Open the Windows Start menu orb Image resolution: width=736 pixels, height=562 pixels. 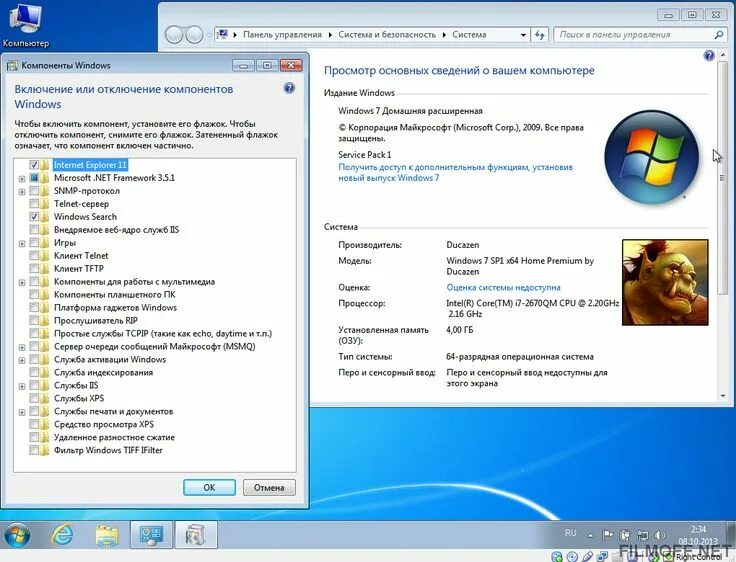(x=17, y=535)
